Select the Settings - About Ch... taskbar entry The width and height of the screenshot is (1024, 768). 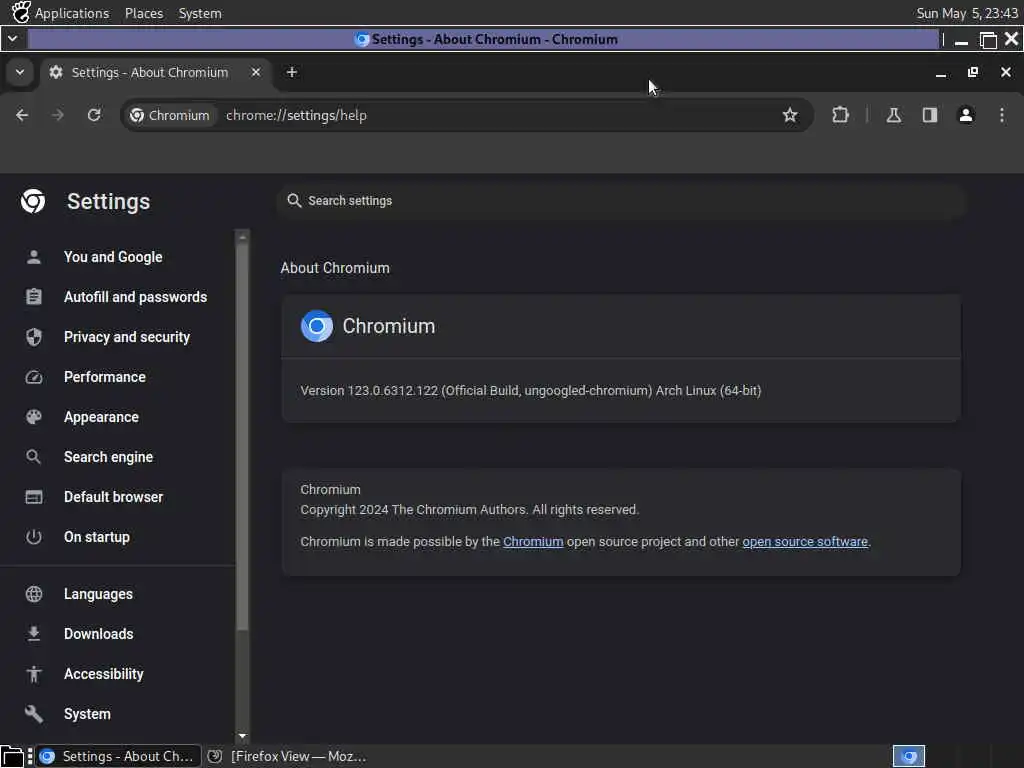[118, 756]
